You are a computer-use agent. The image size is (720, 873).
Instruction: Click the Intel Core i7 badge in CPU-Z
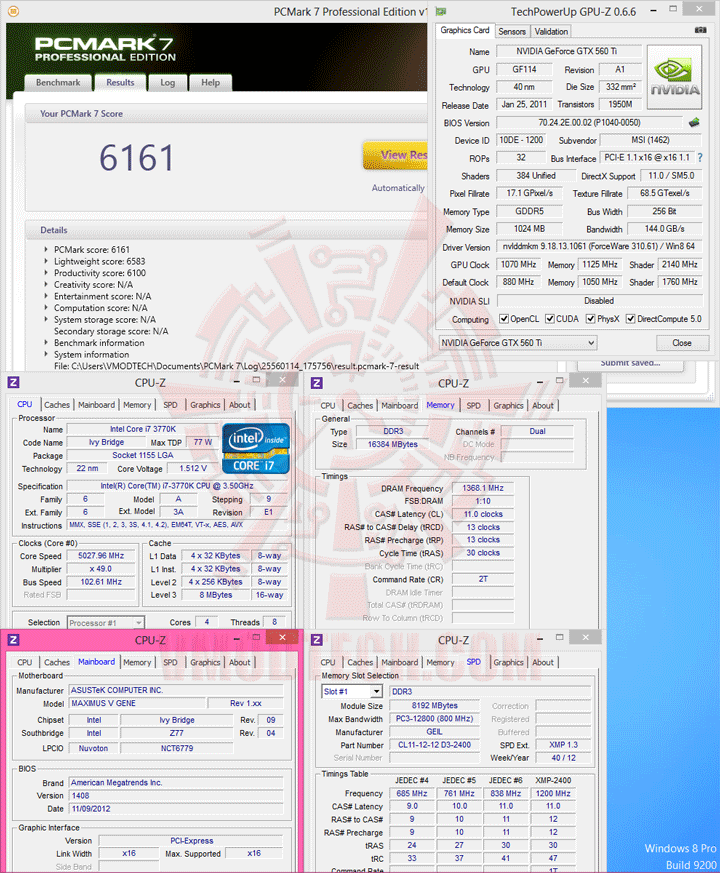[256, 449]
